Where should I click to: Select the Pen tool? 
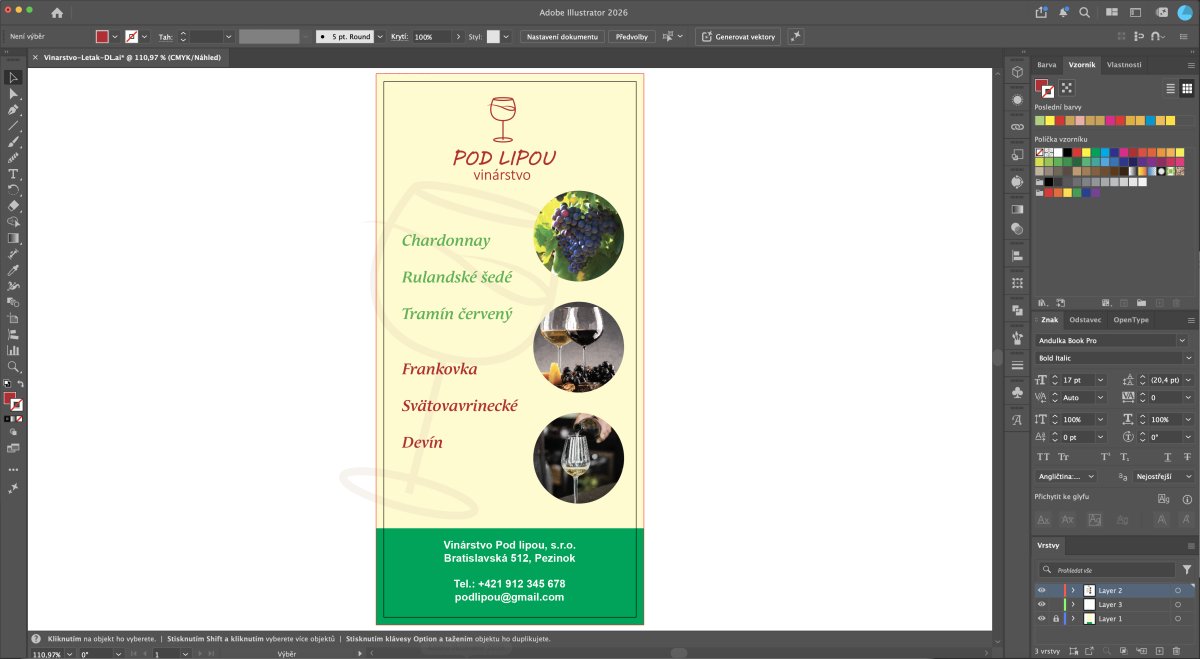coord(14,109)
